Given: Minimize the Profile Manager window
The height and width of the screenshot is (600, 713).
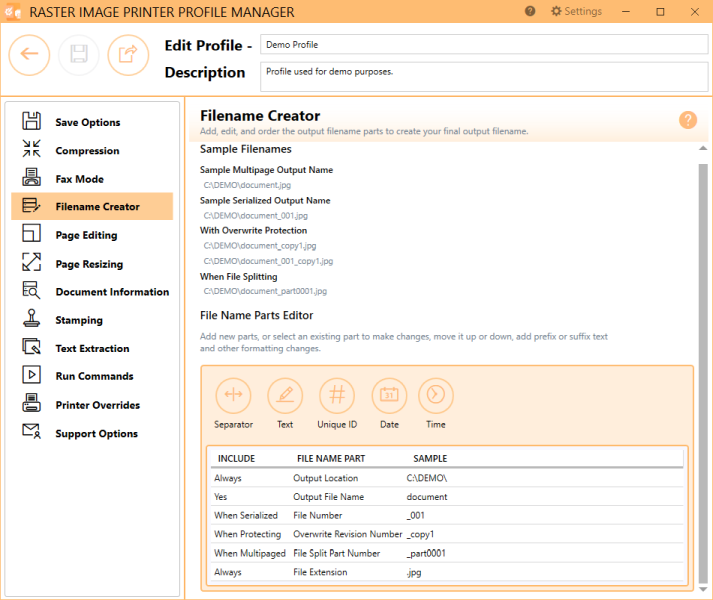Looking at the screenshot, I should pos(626,11).
